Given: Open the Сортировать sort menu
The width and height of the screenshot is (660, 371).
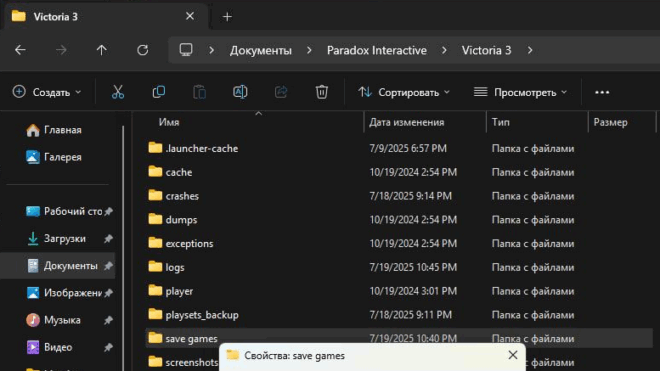Looking at the screenshot, I should coord(404,92).
